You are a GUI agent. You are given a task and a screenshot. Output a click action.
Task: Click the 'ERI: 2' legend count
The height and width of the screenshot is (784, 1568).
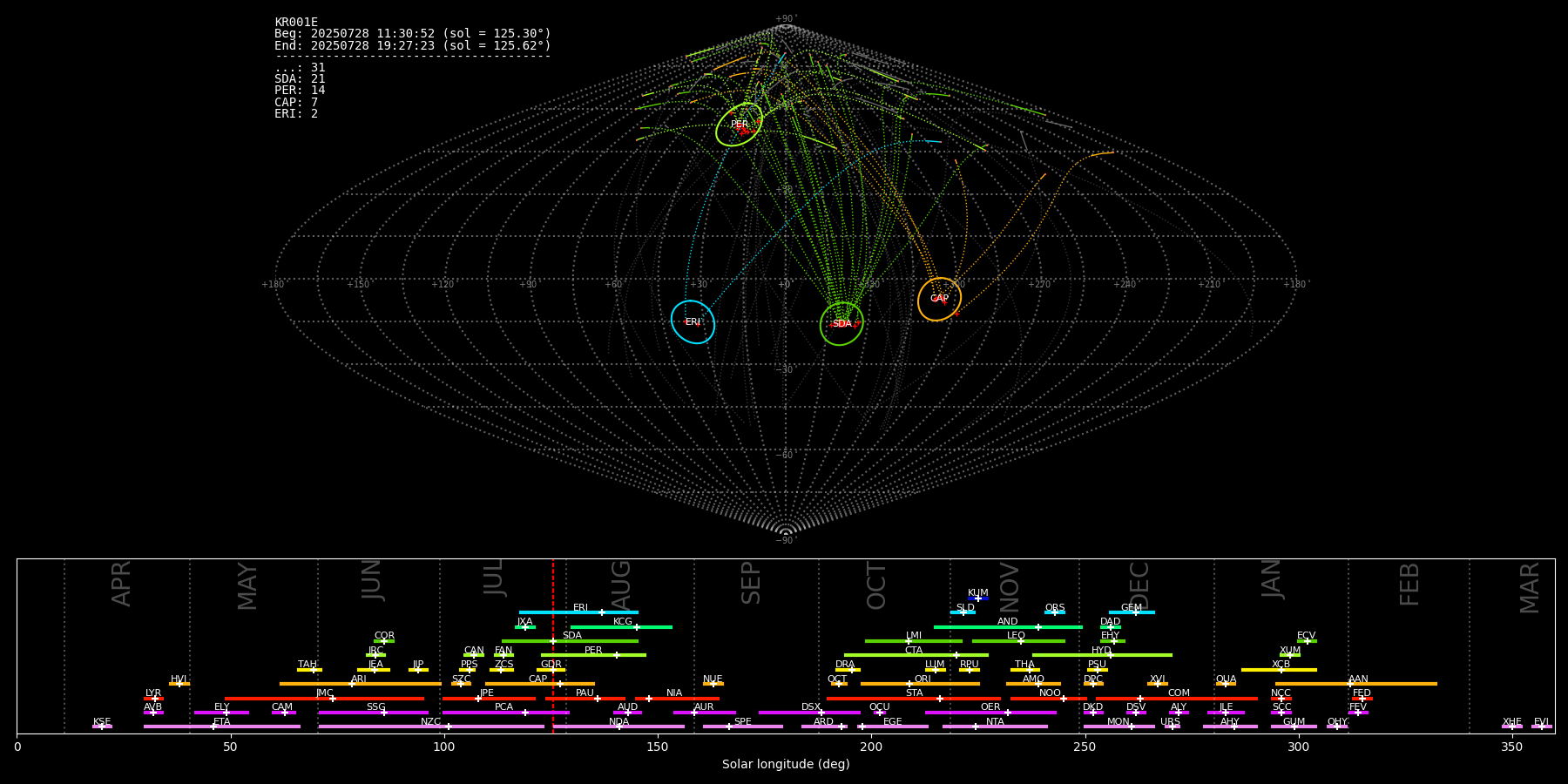click(x=296, y=114)
